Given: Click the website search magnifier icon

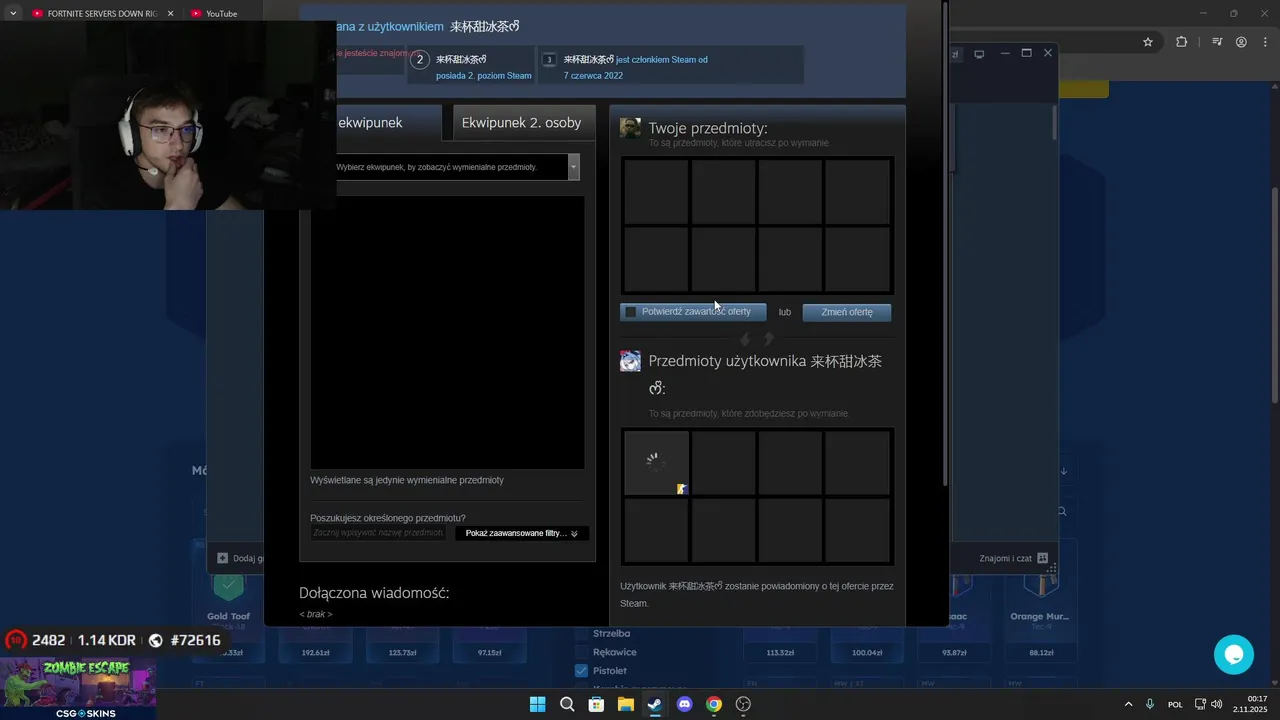Looking at the screenshot, I should (1062, 511).
